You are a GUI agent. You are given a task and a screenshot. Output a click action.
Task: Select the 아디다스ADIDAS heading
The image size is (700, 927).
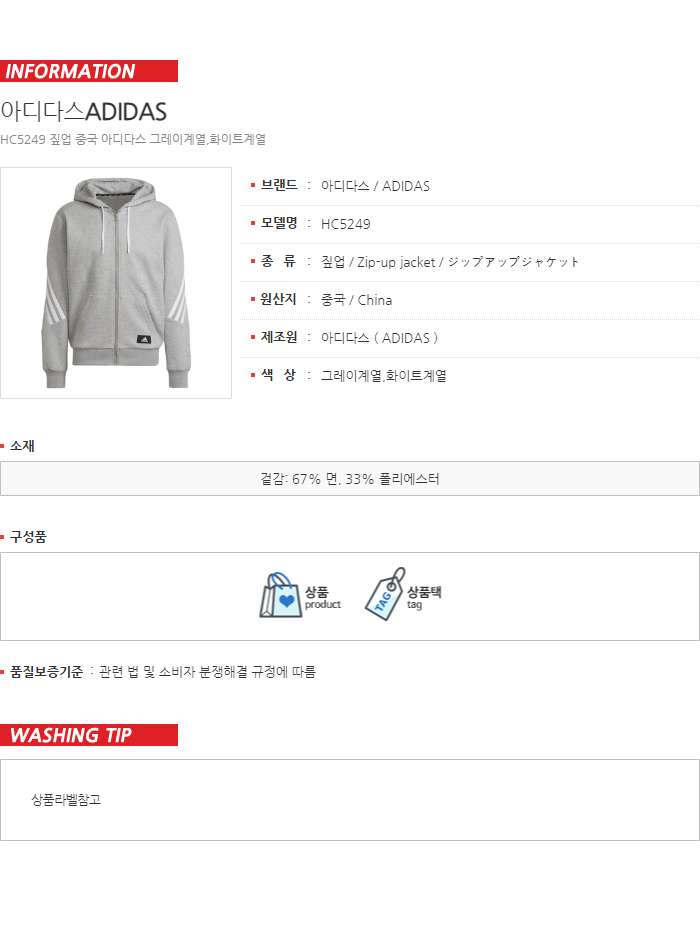coord(83,112)
